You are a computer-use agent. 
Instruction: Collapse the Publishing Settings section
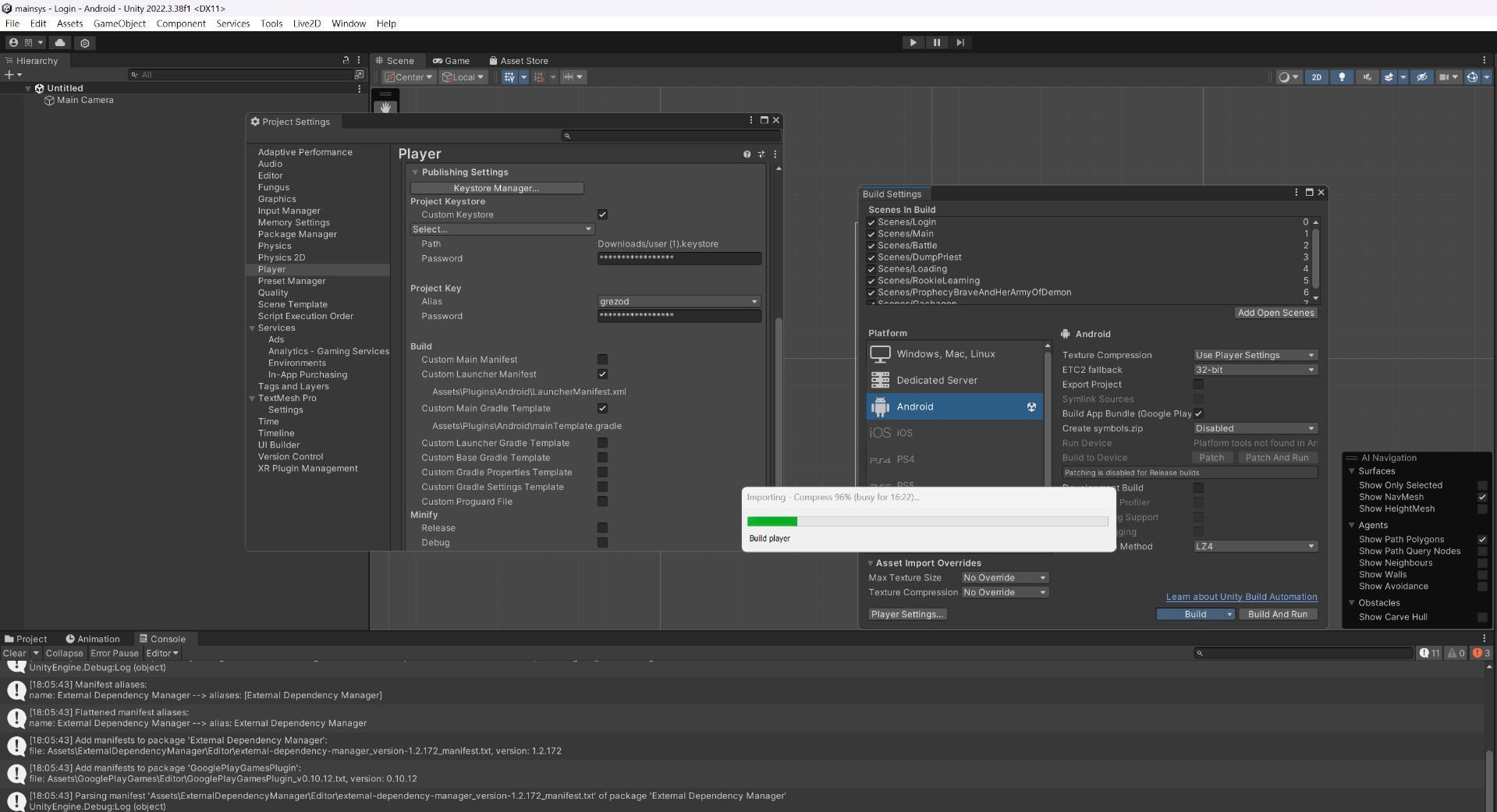(x=415, y=172)
